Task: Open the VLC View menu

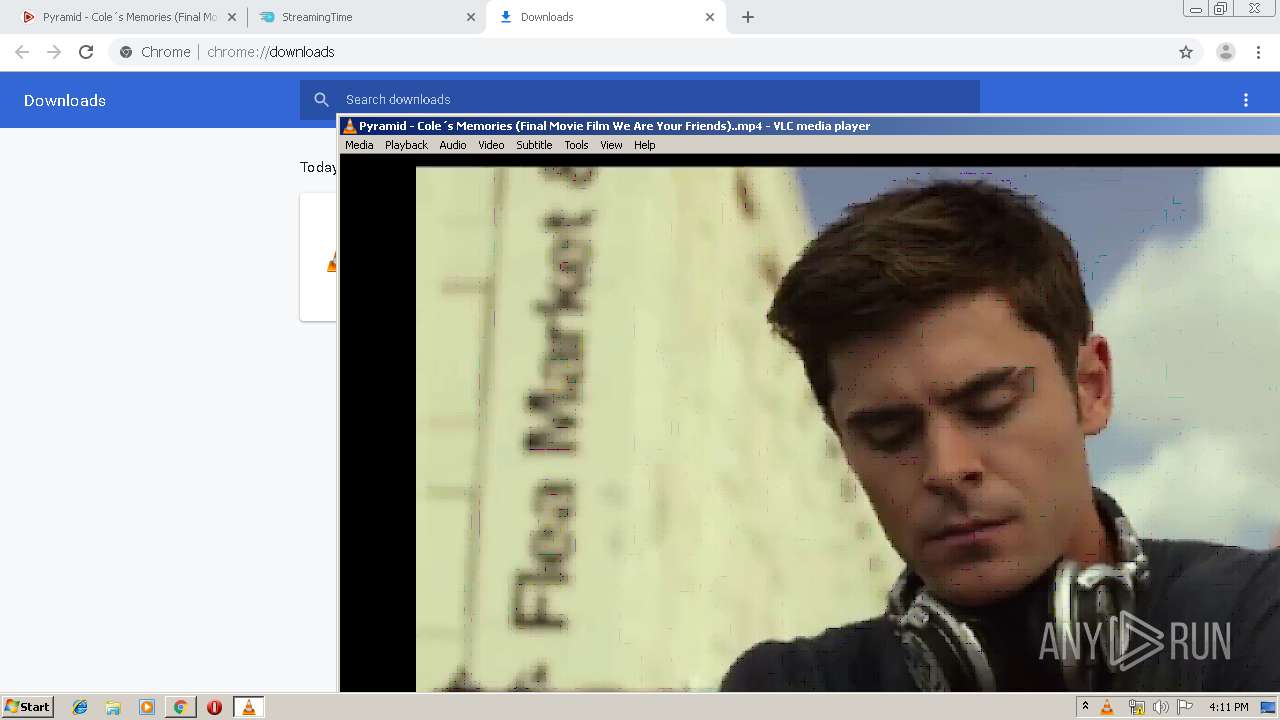Action: tap(611, 145)
